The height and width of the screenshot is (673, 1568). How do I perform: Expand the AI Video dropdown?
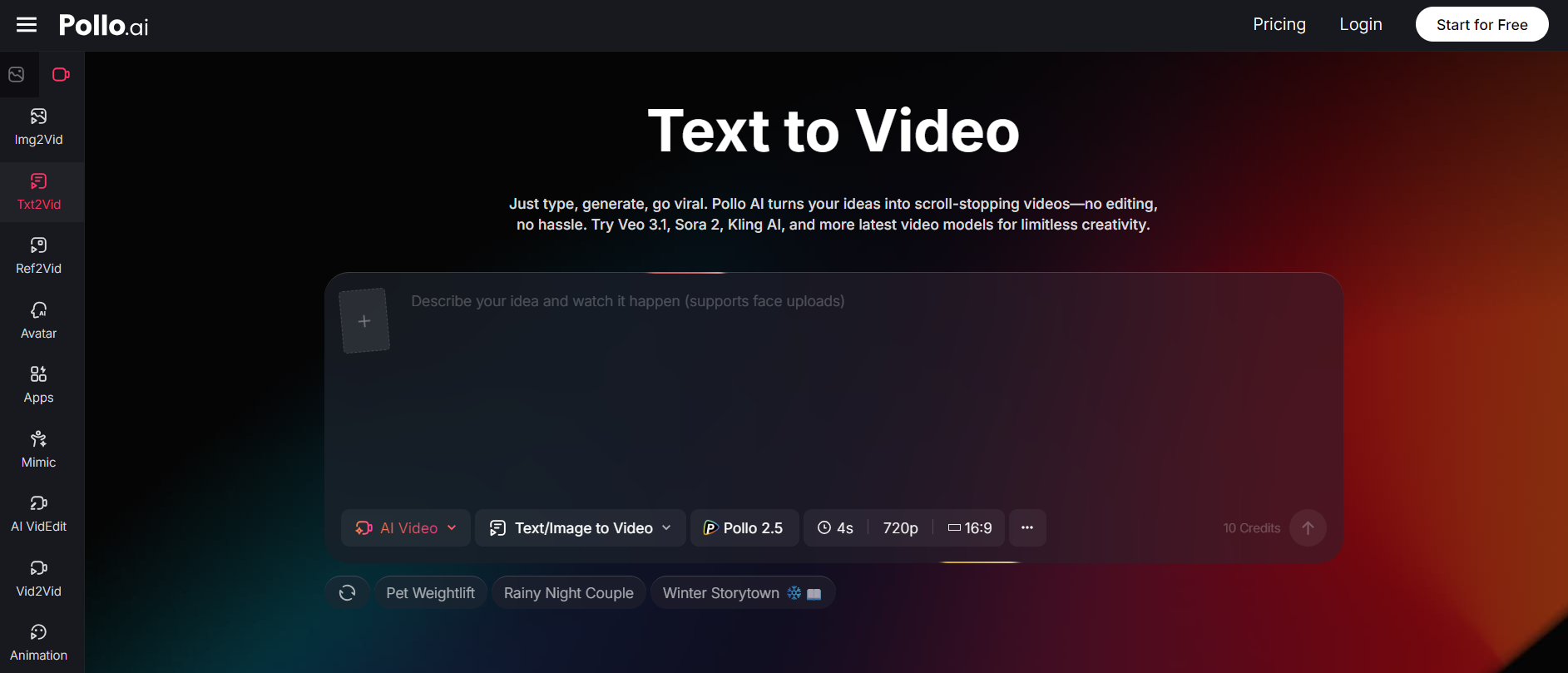pos(406,528)
